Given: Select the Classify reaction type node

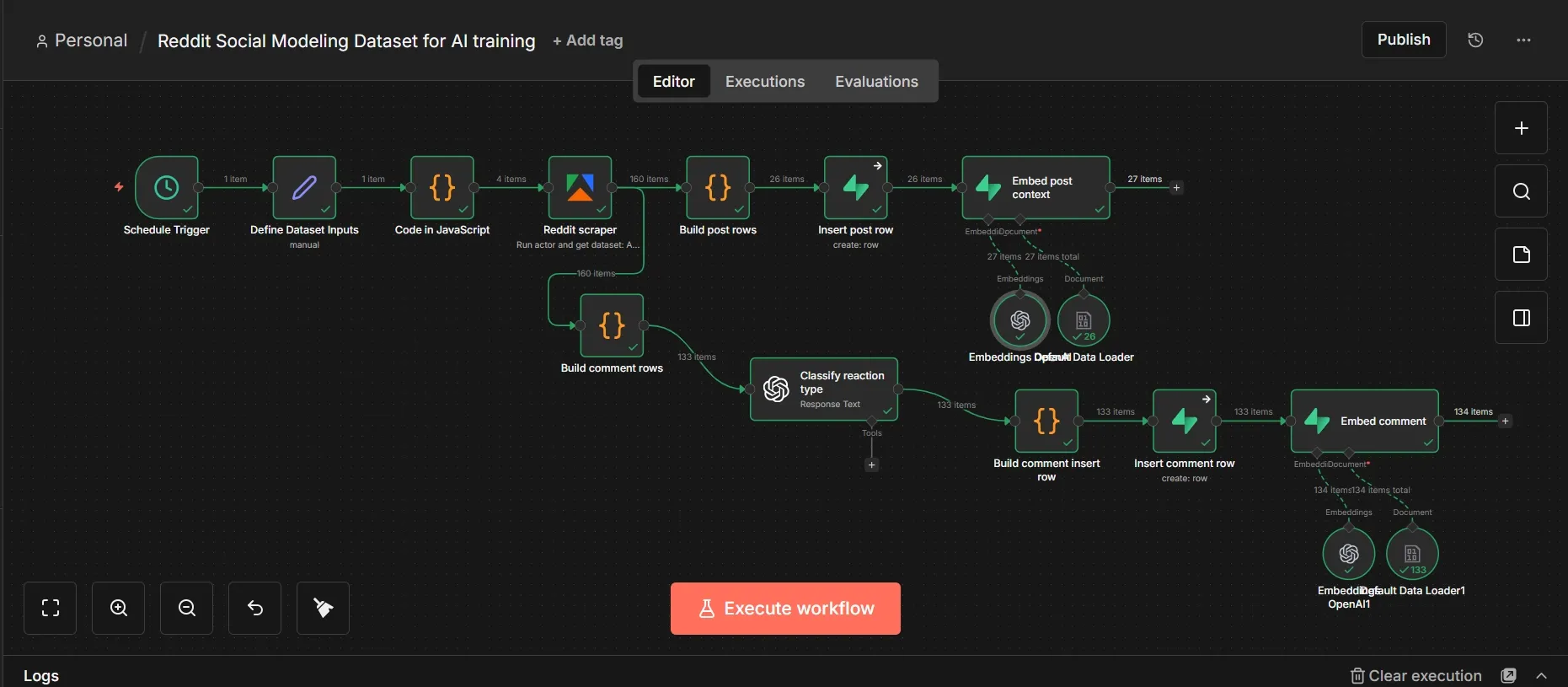Looking at the screenshot, I should [x=824, y=389].
